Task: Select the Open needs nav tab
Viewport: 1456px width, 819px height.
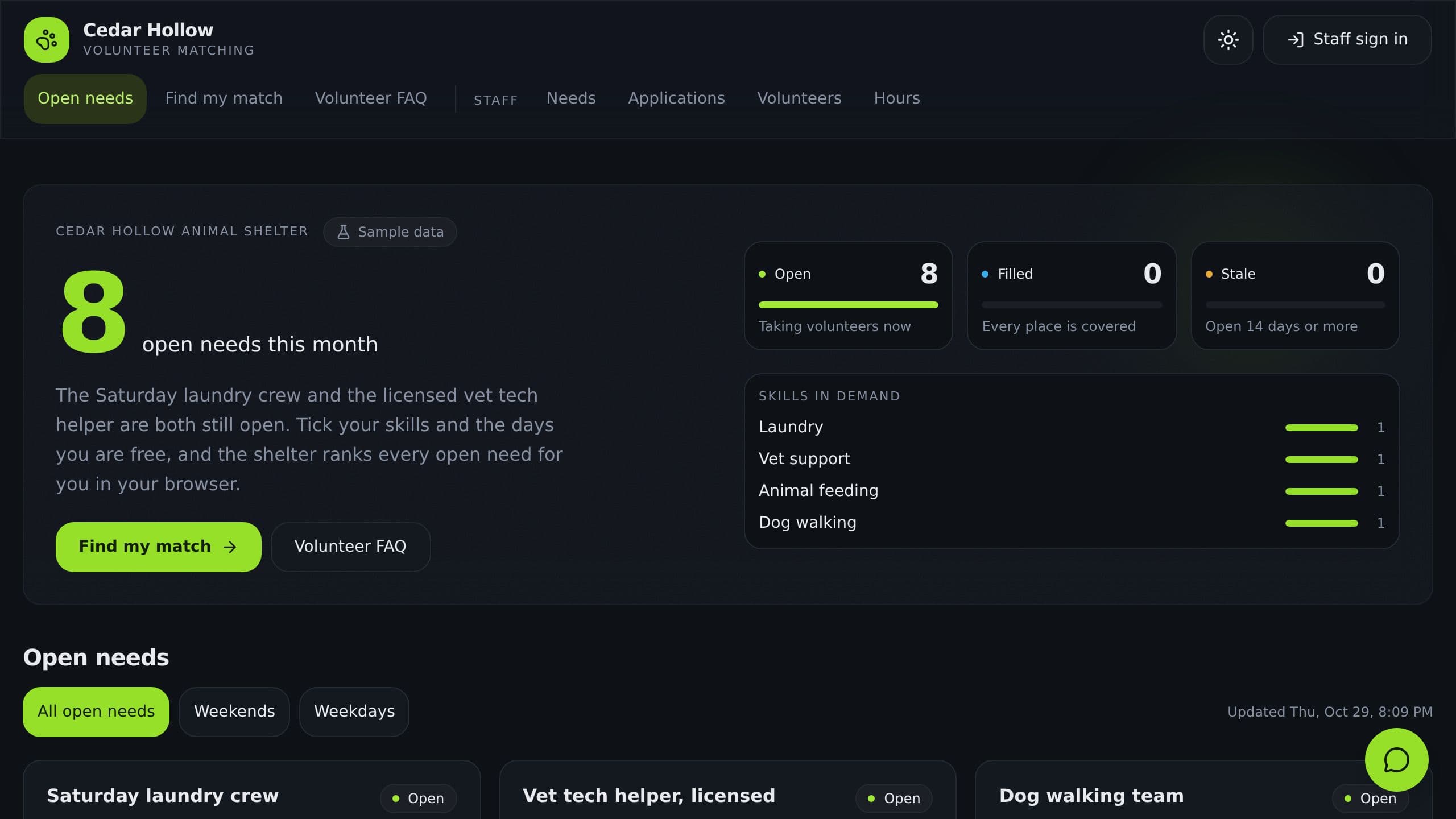Action: [85, 98]
